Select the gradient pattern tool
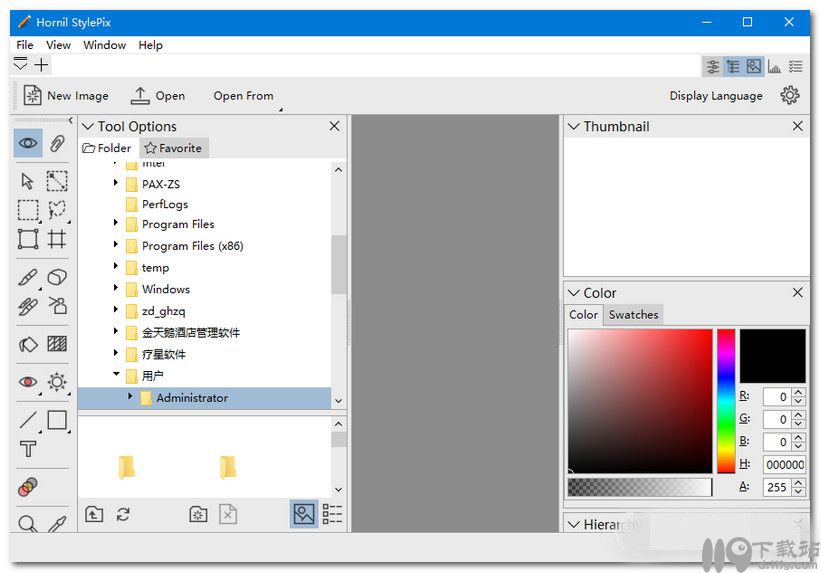The image size is (821, 573). point(57,344)
